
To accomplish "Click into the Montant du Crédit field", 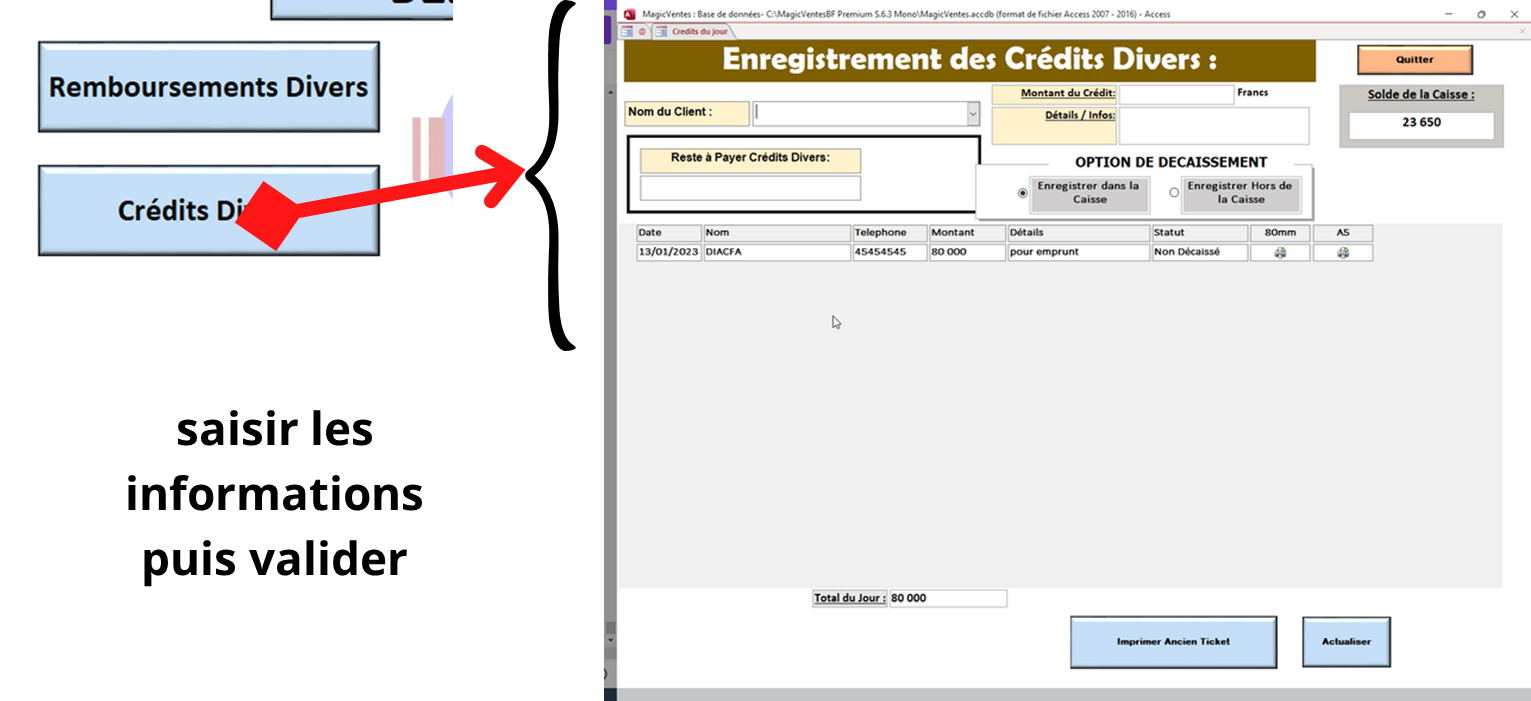I will 1176,94.
